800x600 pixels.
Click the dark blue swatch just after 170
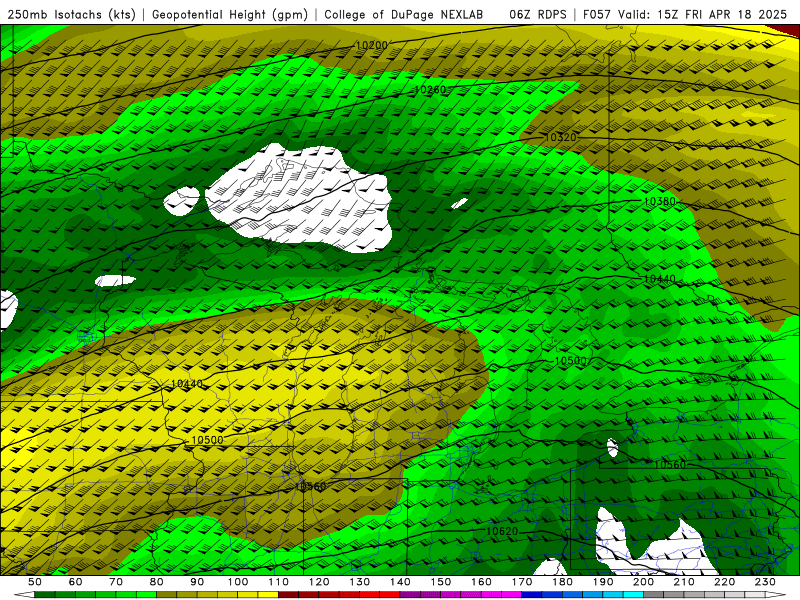[532, 595]
